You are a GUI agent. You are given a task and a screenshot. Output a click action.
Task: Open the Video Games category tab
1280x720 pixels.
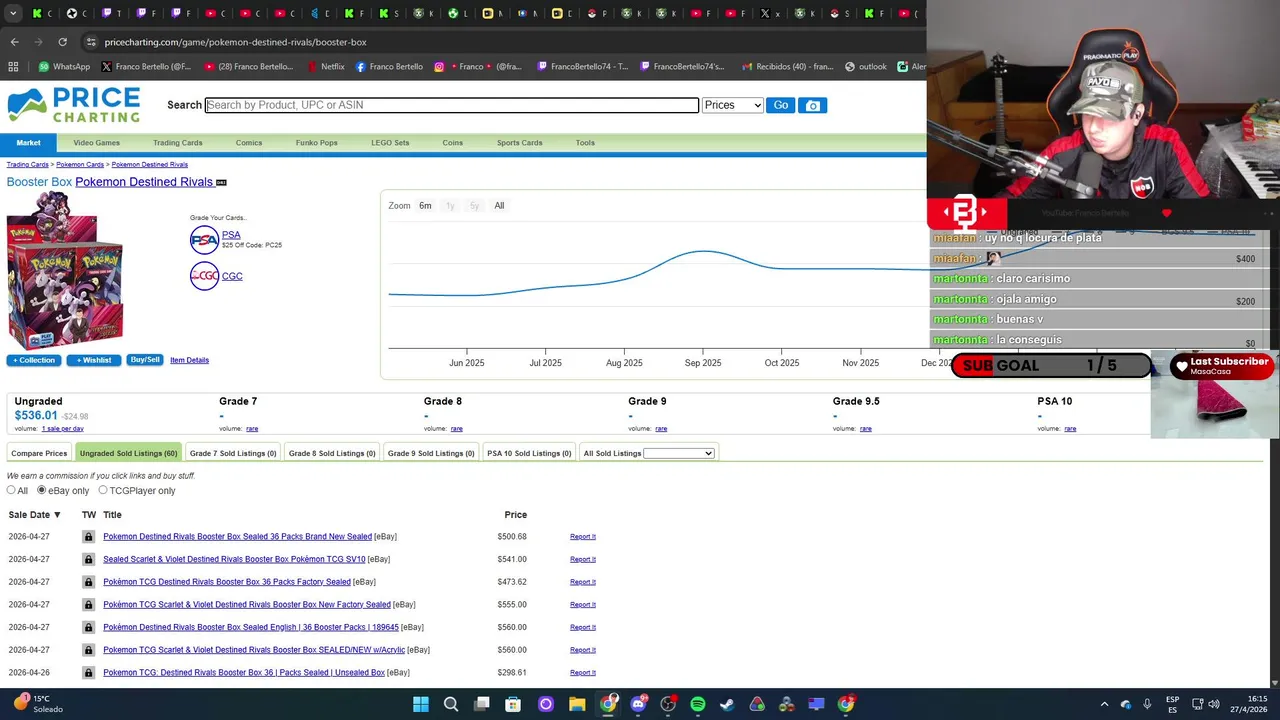click(x=96, y=143)
